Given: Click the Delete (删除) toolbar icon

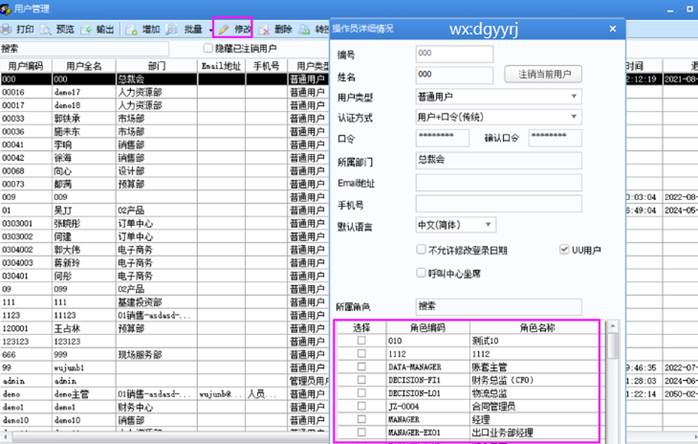Looking at the screenshot, I should coord(265,30).
